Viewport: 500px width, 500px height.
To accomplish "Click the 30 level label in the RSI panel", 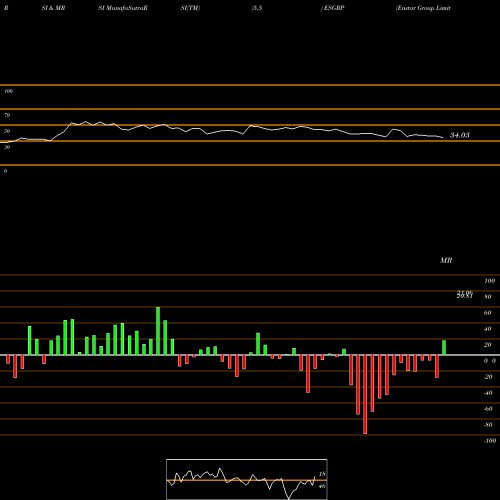I will tap(7, 147).
